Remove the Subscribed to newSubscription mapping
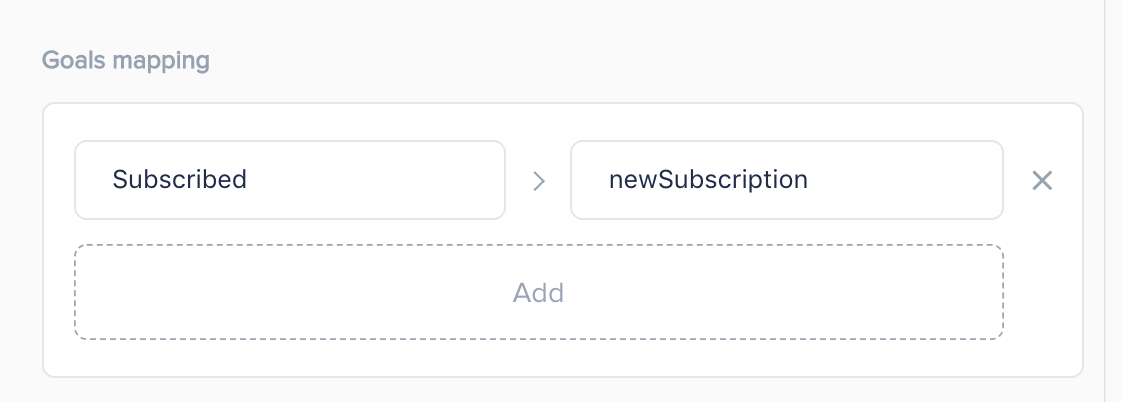Viewport: 1122px width, 402px height. 1042,181
